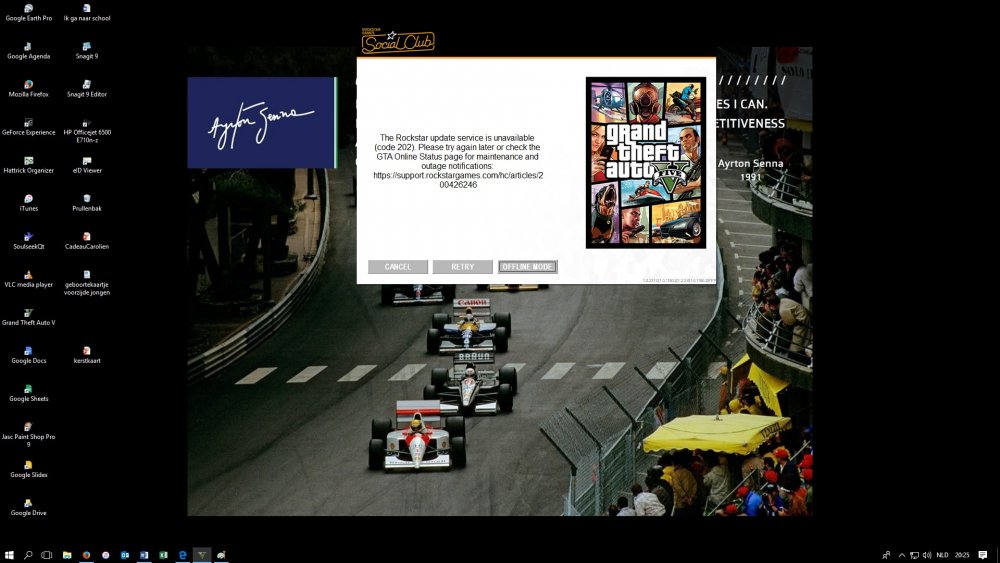
Task: Select the Jasc Paint Shop Pro 9 icon
Action: click(x=29, y=435)
